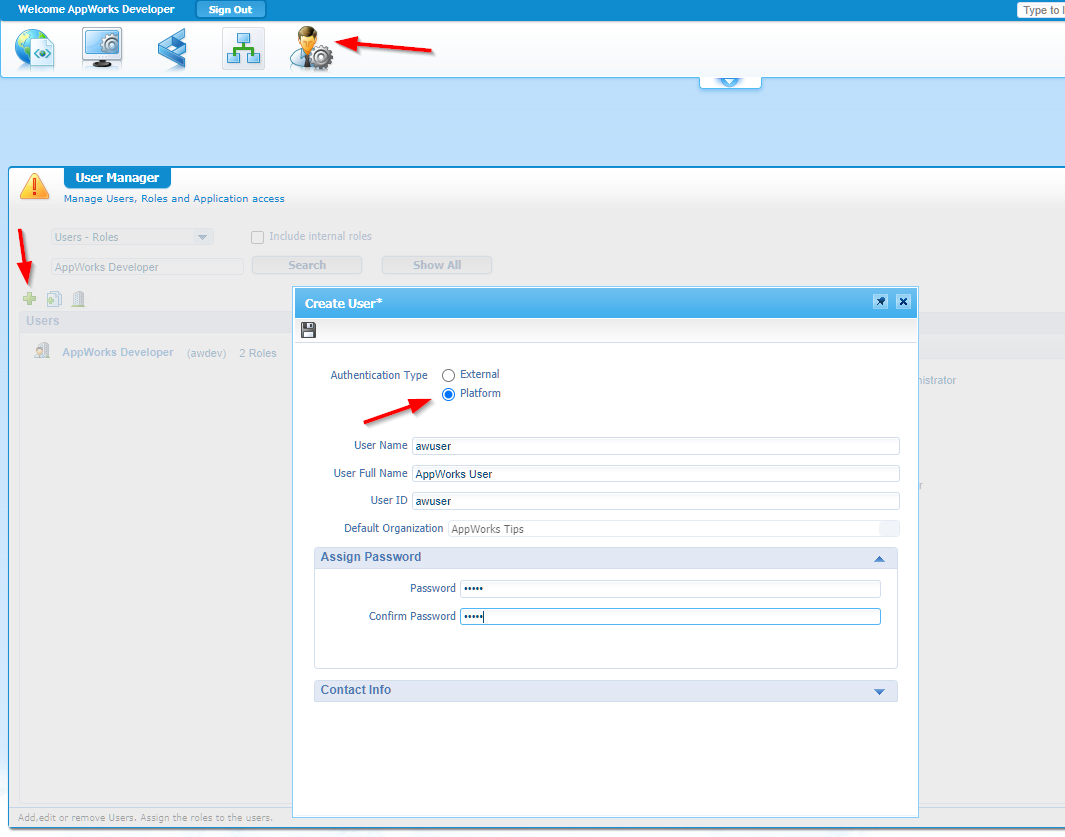Image resolution: width=1065 pixels, height=837 pixels.
Task: Click the 2 Roles text
Action: pos(257,353)
